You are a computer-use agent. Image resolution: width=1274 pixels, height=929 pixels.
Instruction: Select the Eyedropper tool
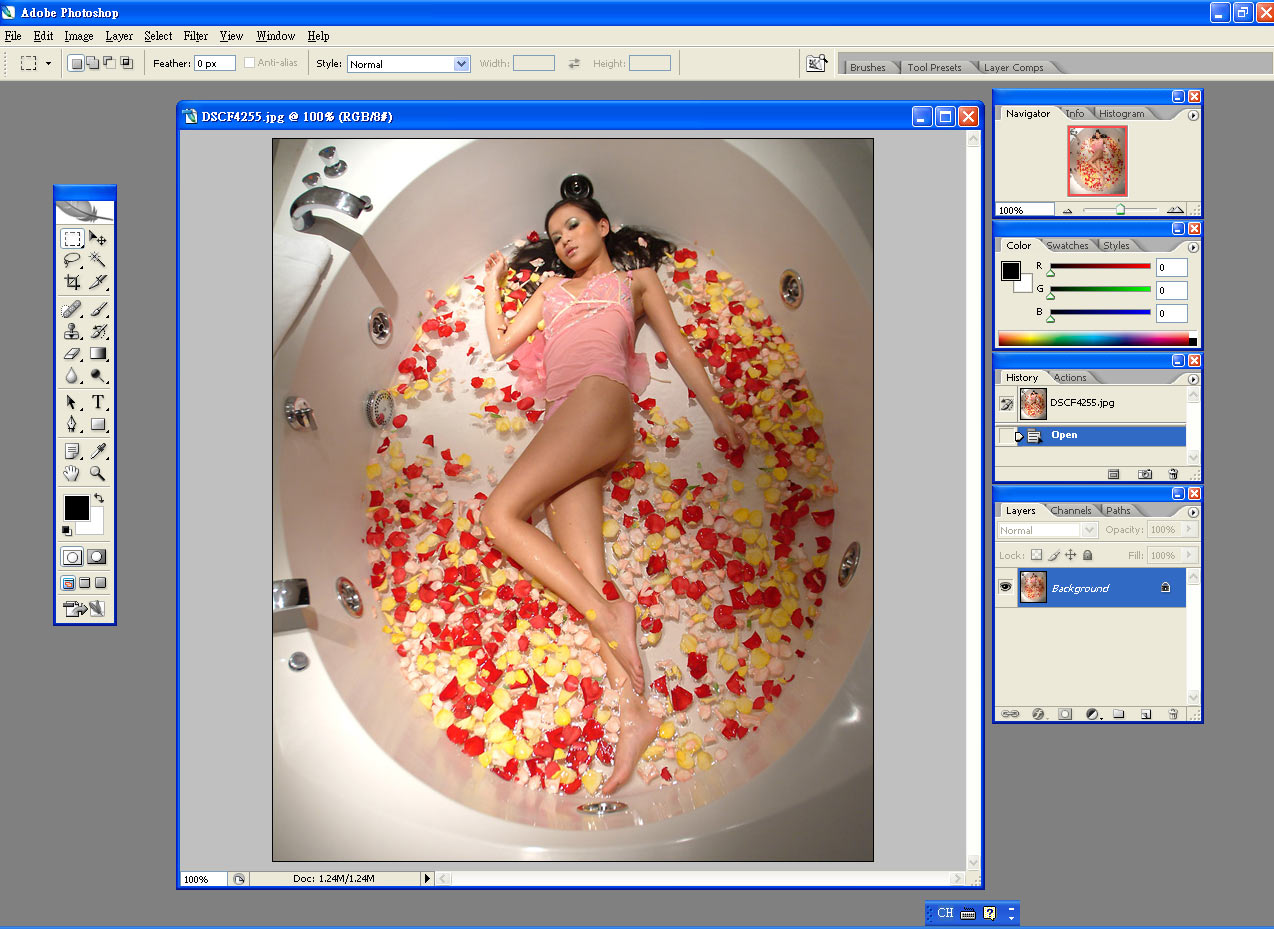coord(98,451)
